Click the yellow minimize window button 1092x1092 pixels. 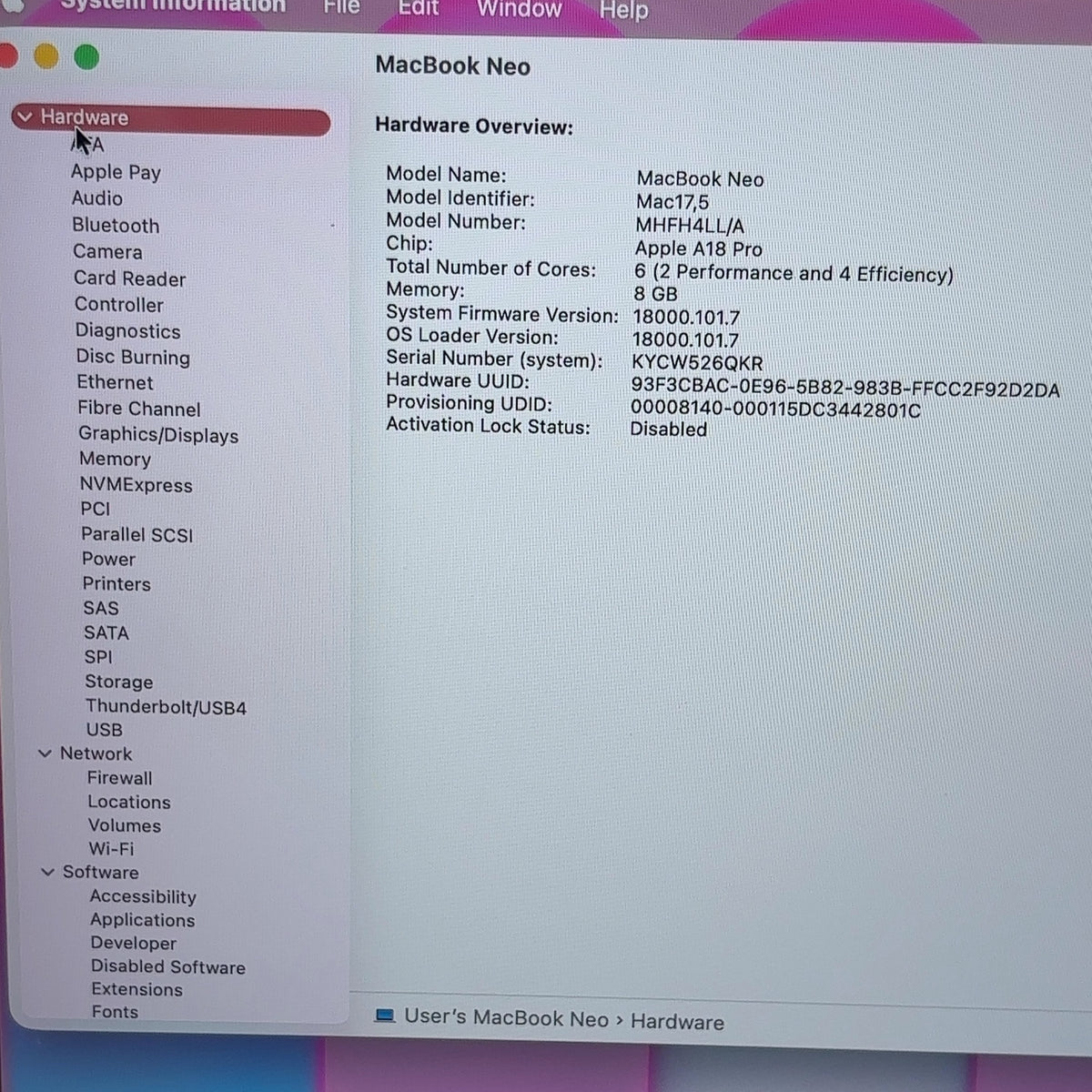pyautogui.click(x=45, y=56)
